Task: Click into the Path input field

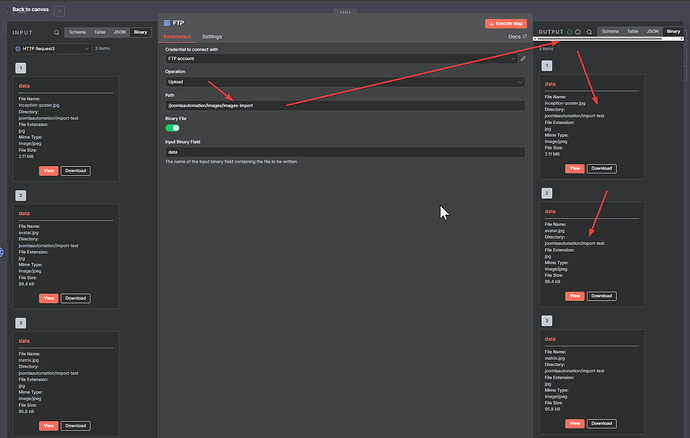Action: click(345, 105)
